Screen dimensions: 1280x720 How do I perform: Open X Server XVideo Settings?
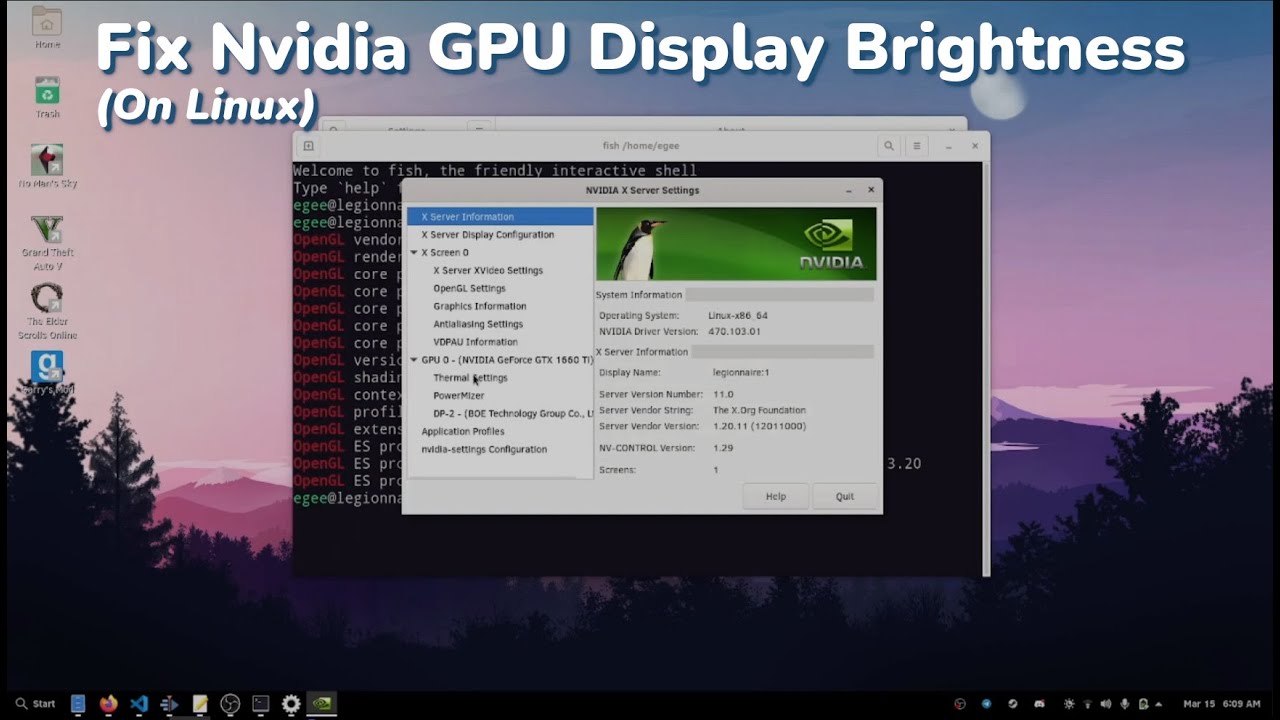click(x=488, y=270)
